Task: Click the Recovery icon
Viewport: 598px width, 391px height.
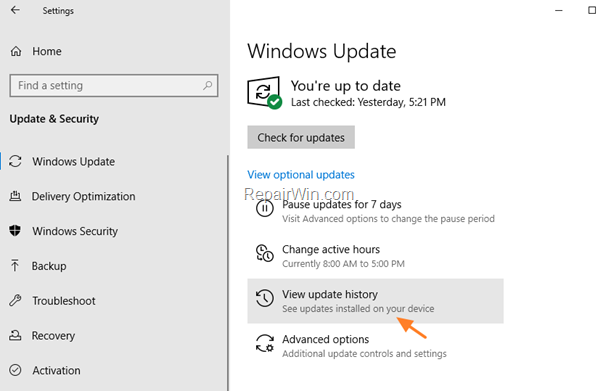Action: click(x=15, y=335)
